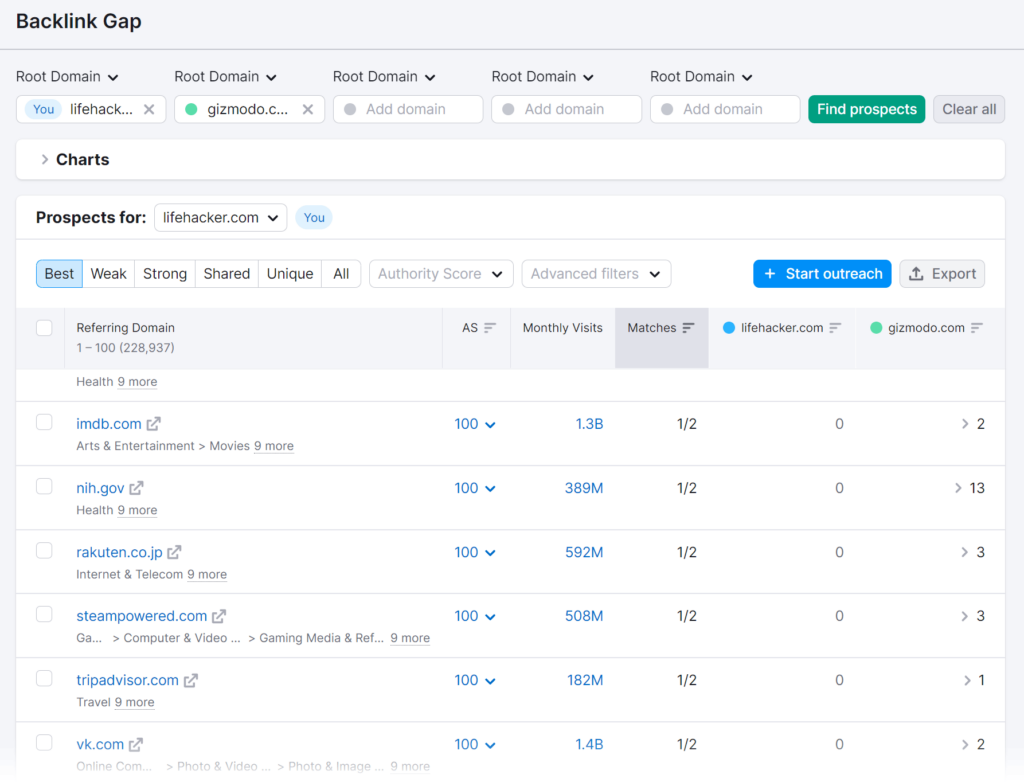Select the Best prospects tab
Image resolution: width=1024 pixels, height=782 pixels.
coord(59,274)
